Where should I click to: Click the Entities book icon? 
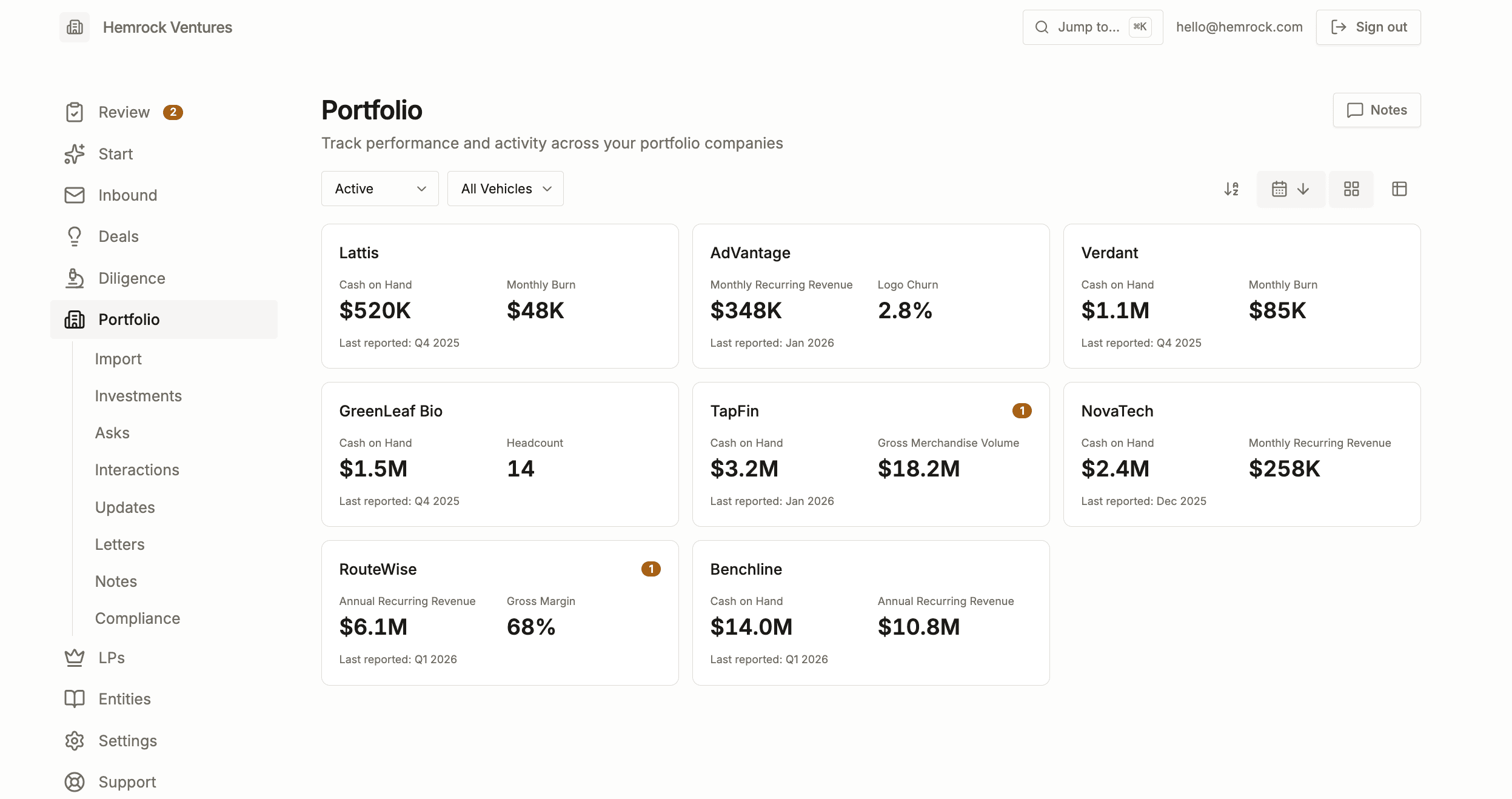click(x=75, y=699)
